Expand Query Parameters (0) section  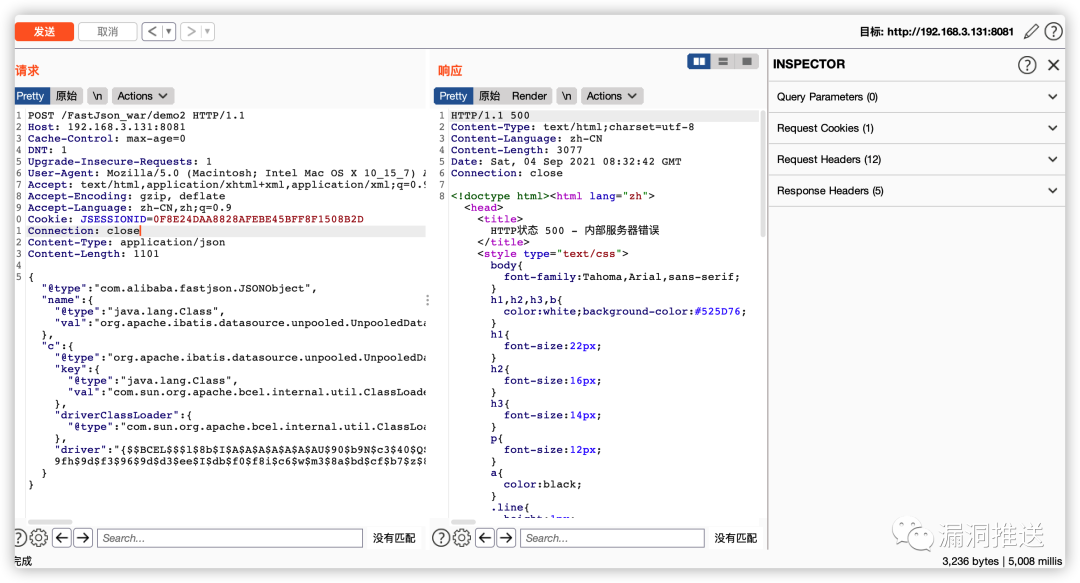pyautogui.click(x=917, y=97)
